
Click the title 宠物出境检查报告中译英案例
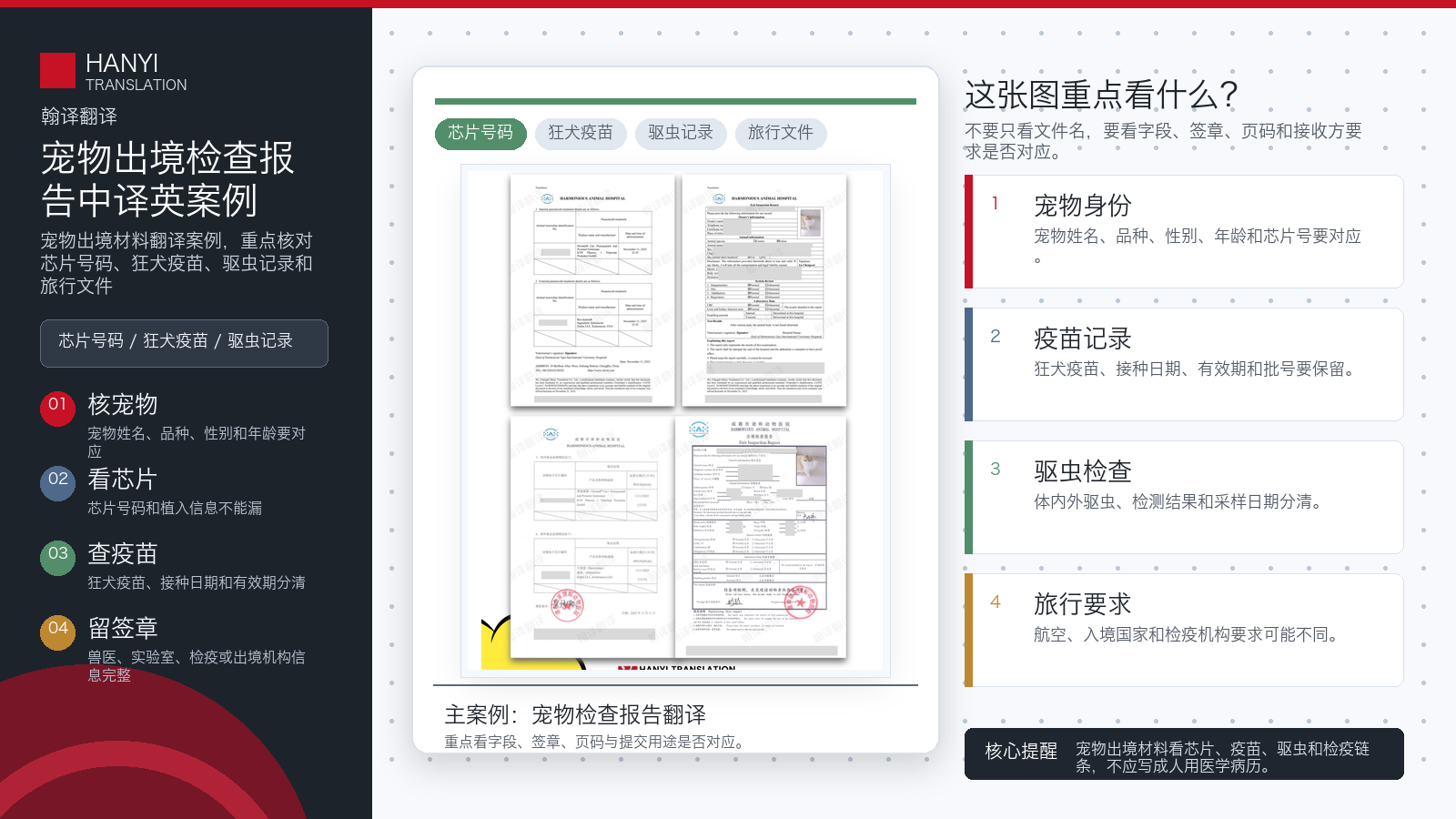167,178
